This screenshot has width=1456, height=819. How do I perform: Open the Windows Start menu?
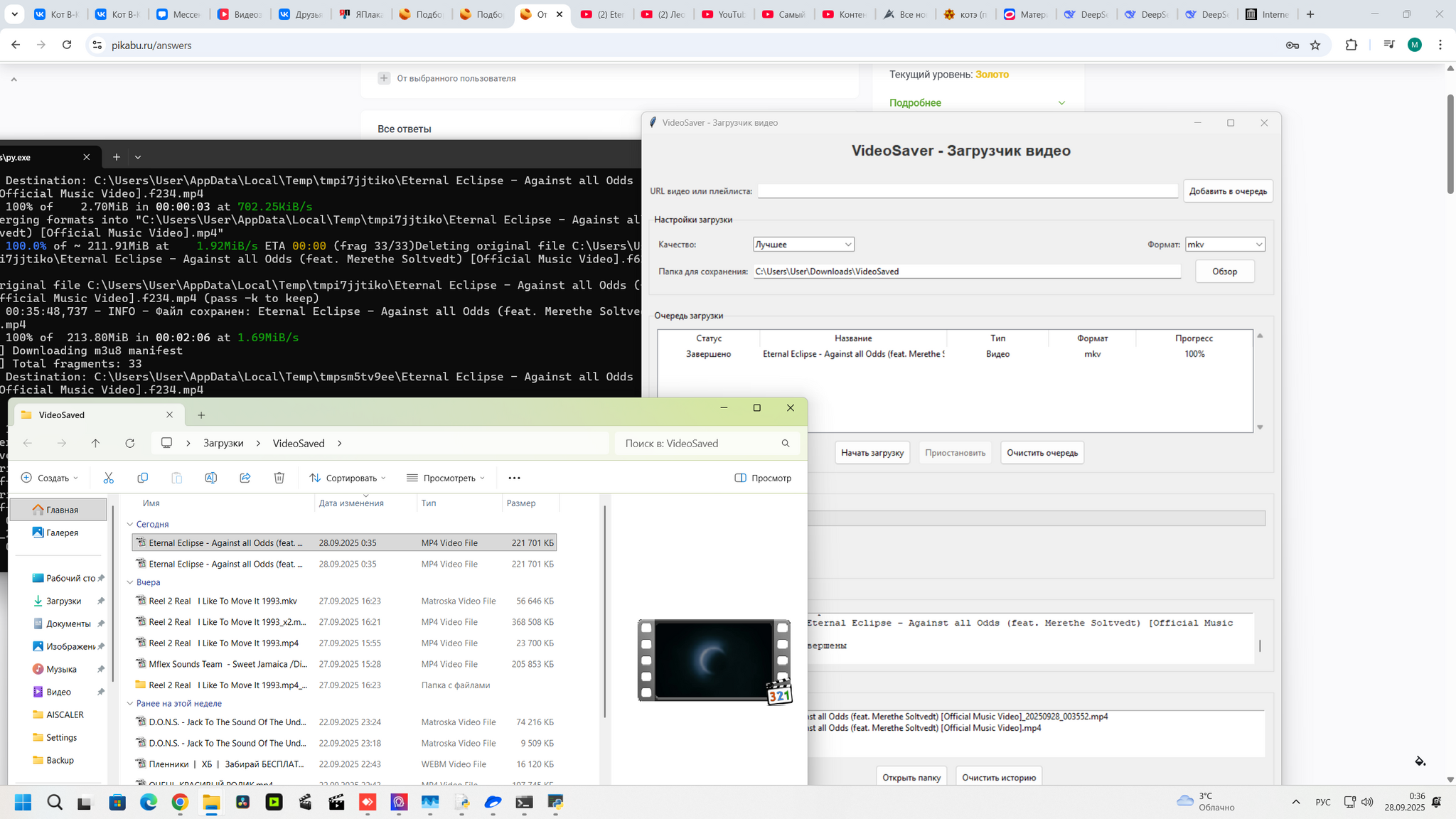point(23,802)
